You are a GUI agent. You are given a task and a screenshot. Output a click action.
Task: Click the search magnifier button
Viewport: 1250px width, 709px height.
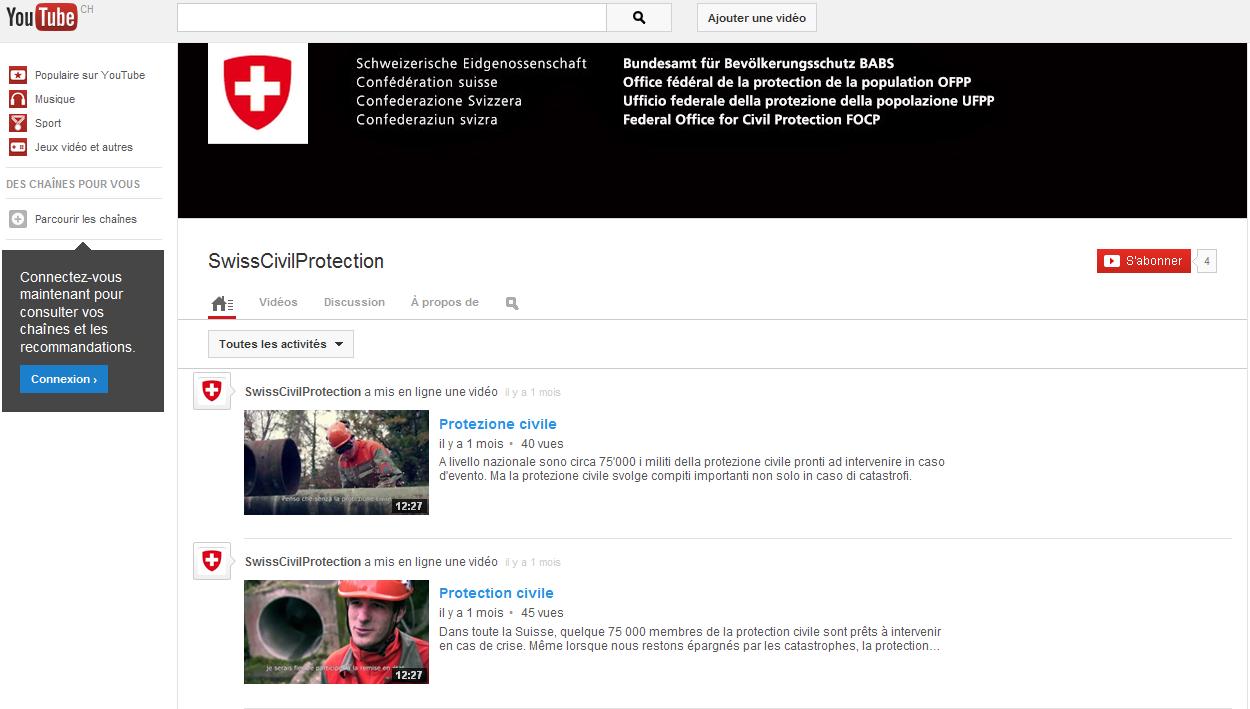(x=639, y=18)
